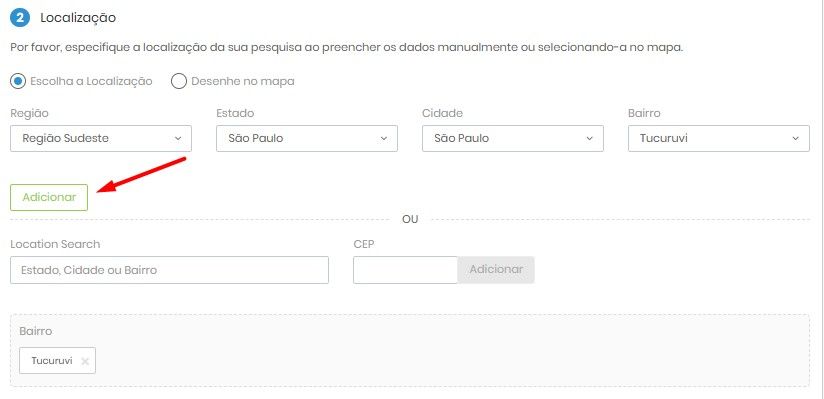
Task: Select the Escolha a Localização radio button
Action: [x=18, y=81]
